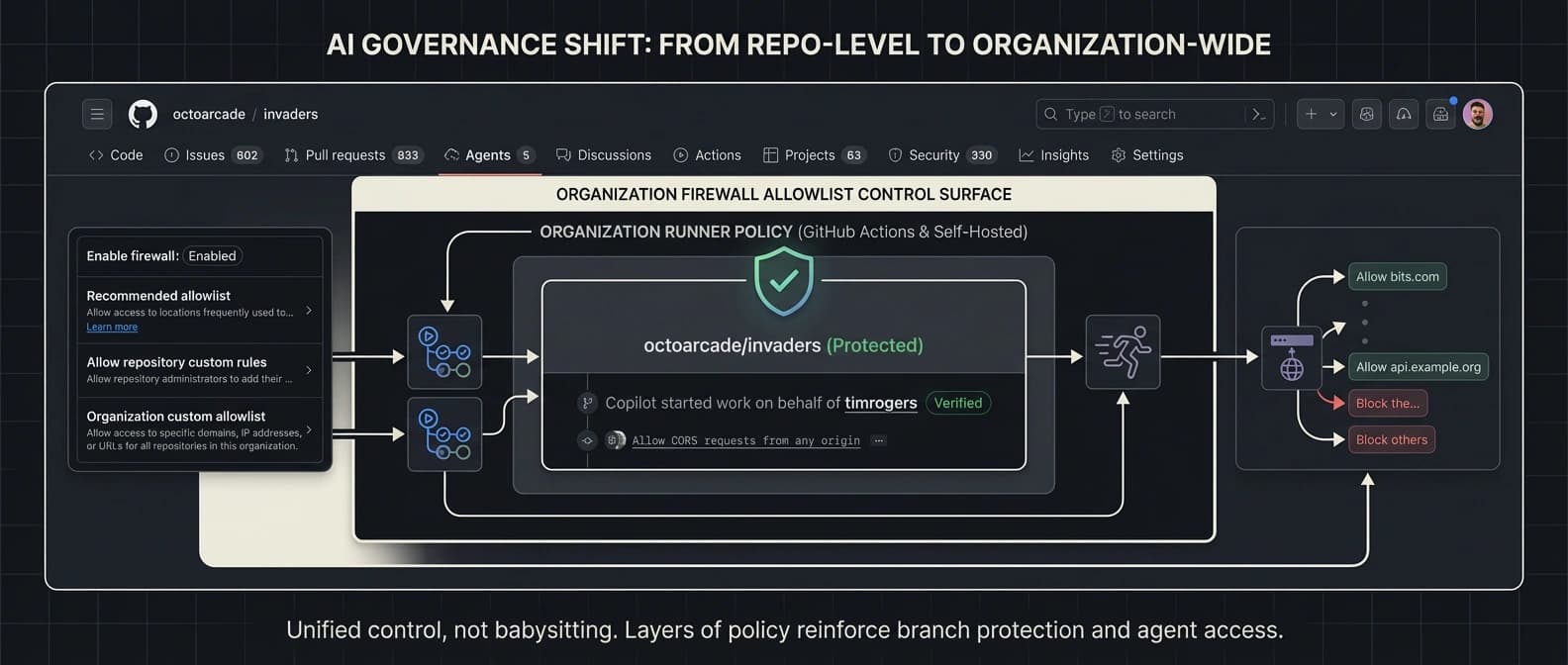1568x665 pixels.
Task: Switch to the Code tab
Action: 116,155
